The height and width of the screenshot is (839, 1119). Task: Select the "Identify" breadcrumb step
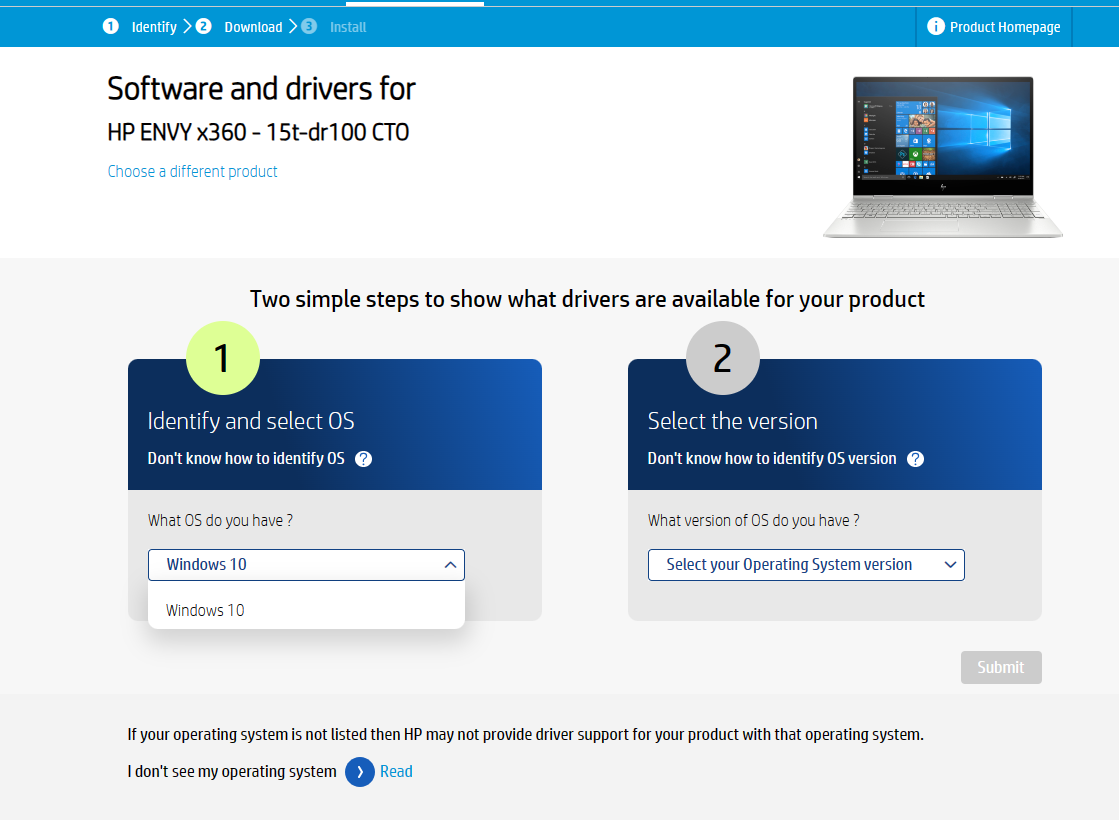point(154,27)
